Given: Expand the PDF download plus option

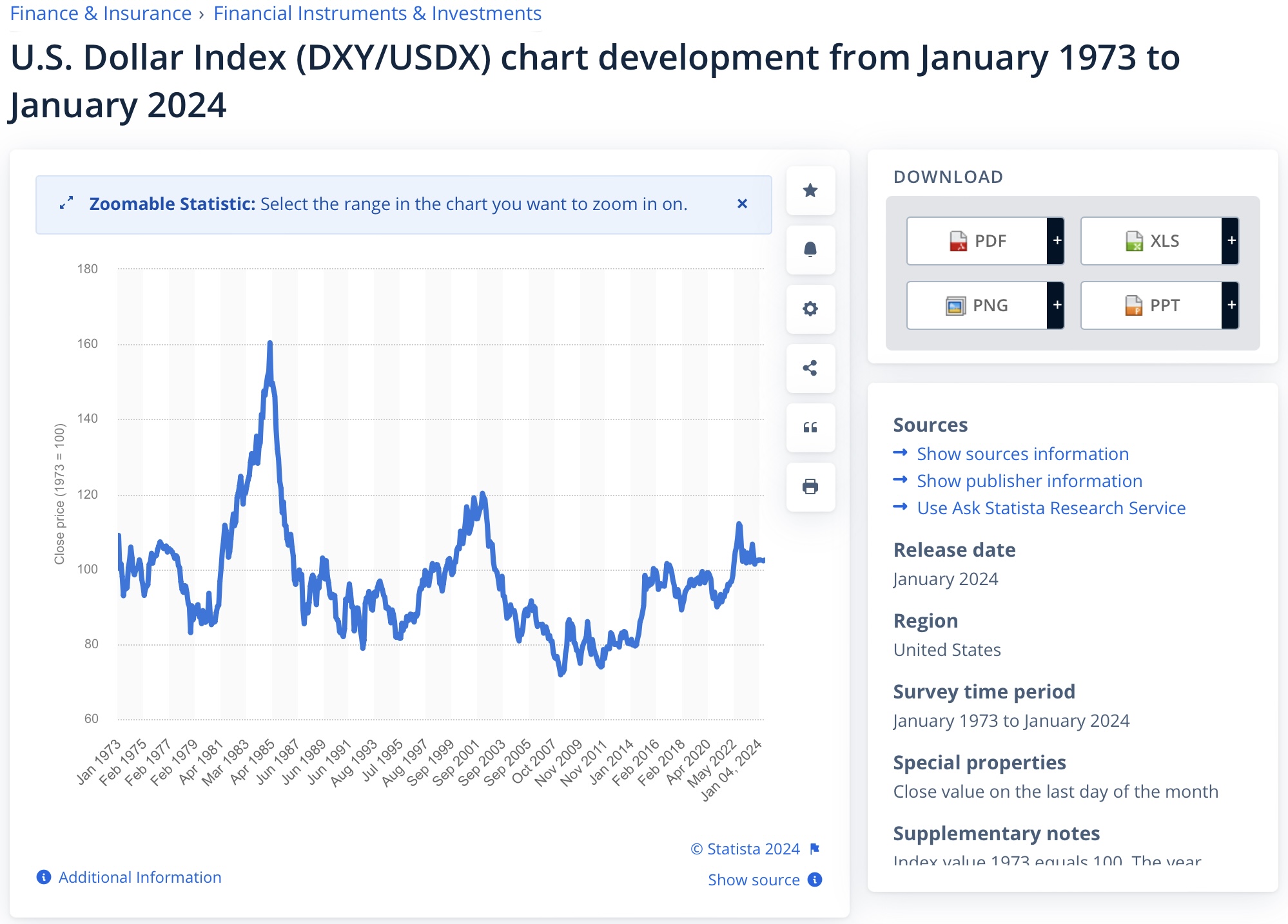Looking at the screenshot, I should click(x=1057, y=241).
